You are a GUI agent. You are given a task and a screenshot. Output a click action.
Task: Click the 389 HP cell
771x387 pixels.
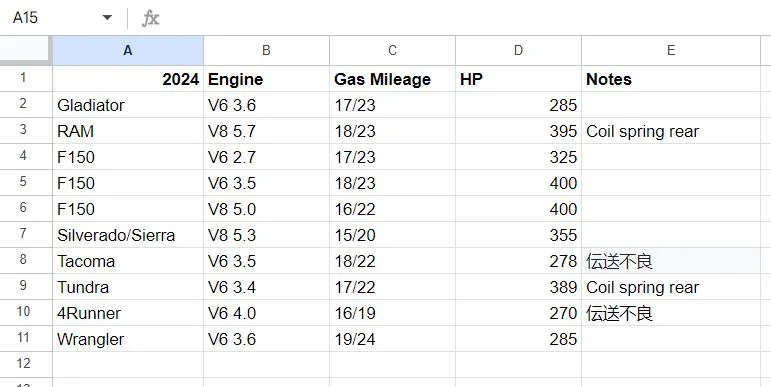pos(518,287)
